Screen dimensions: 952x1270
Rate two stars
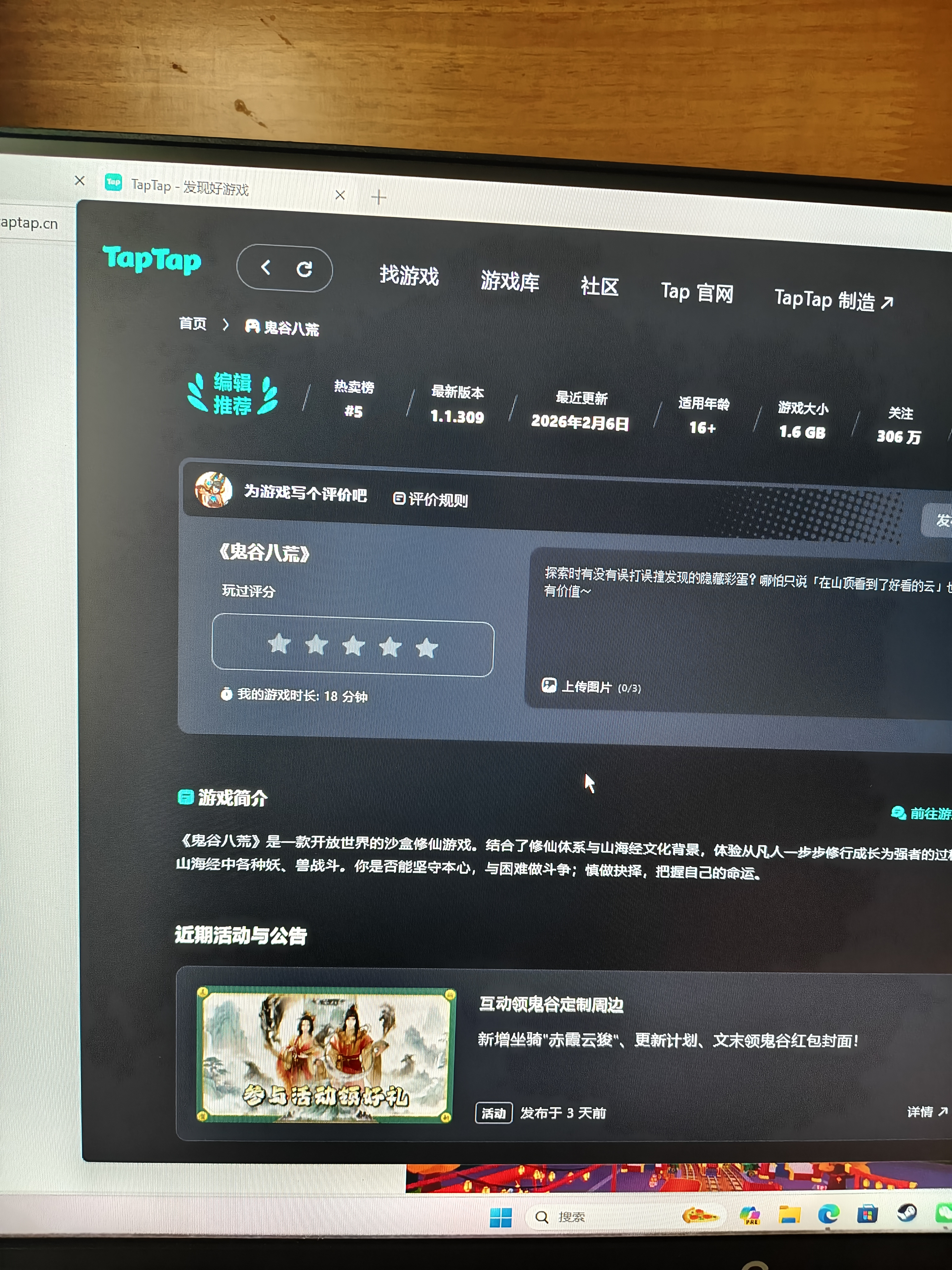tap(316, 645)
